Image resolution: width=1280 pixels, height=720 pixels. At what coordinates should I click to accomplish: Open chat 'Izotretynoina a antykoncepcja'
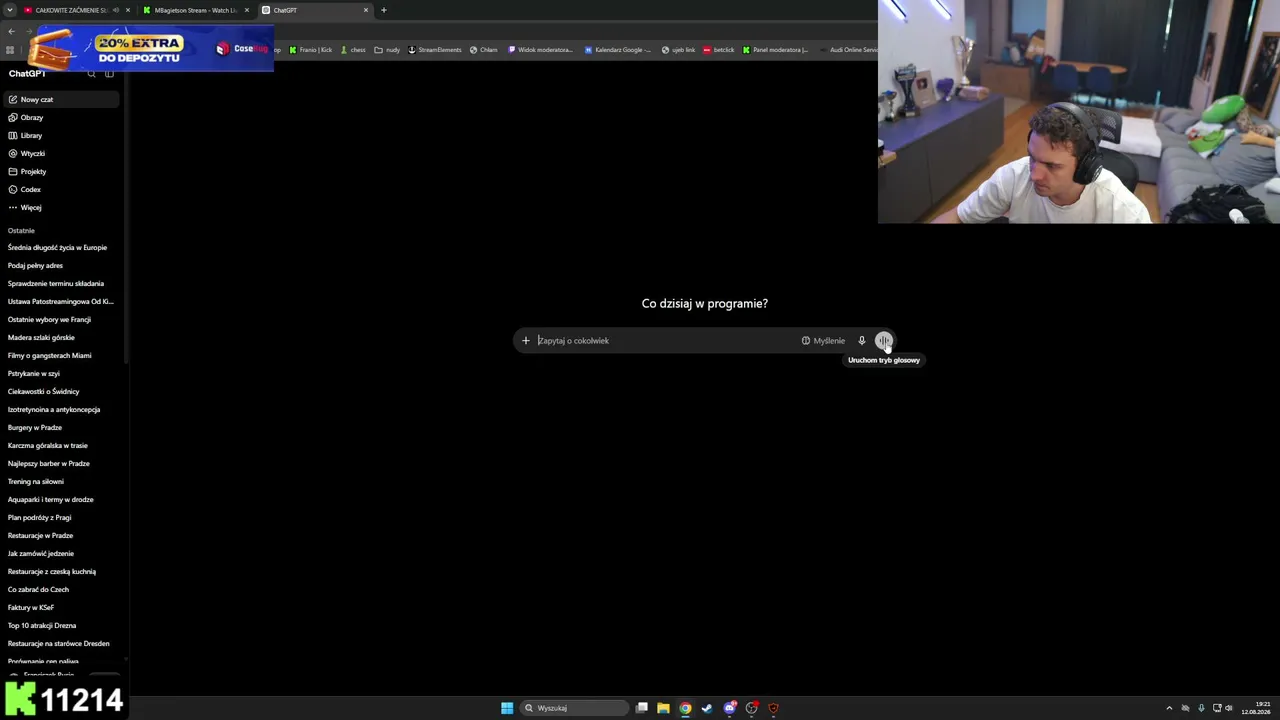[x=61, y=410]
